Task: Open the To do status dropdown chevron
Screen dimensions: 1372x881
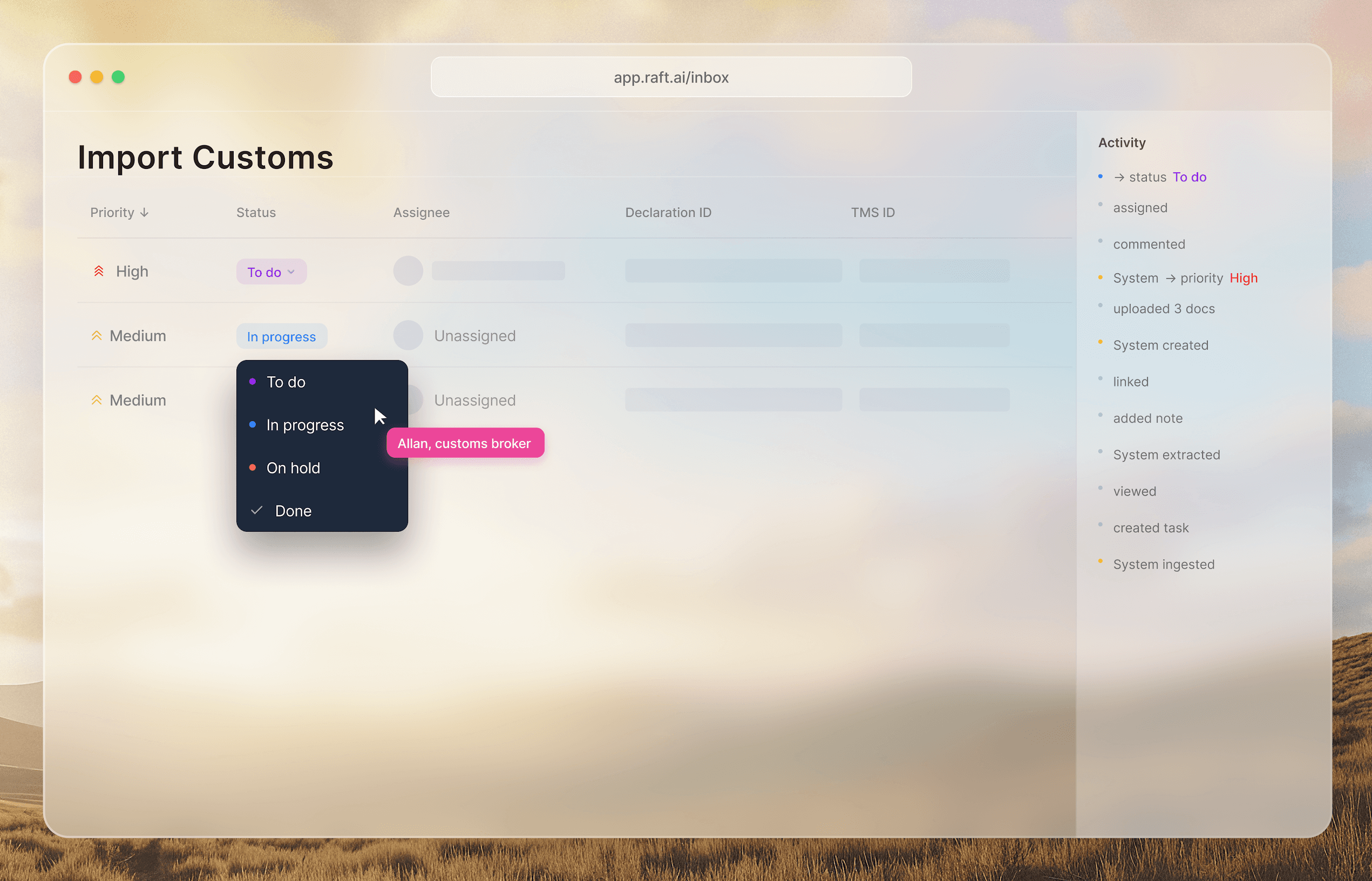Action: pos(291,272)
